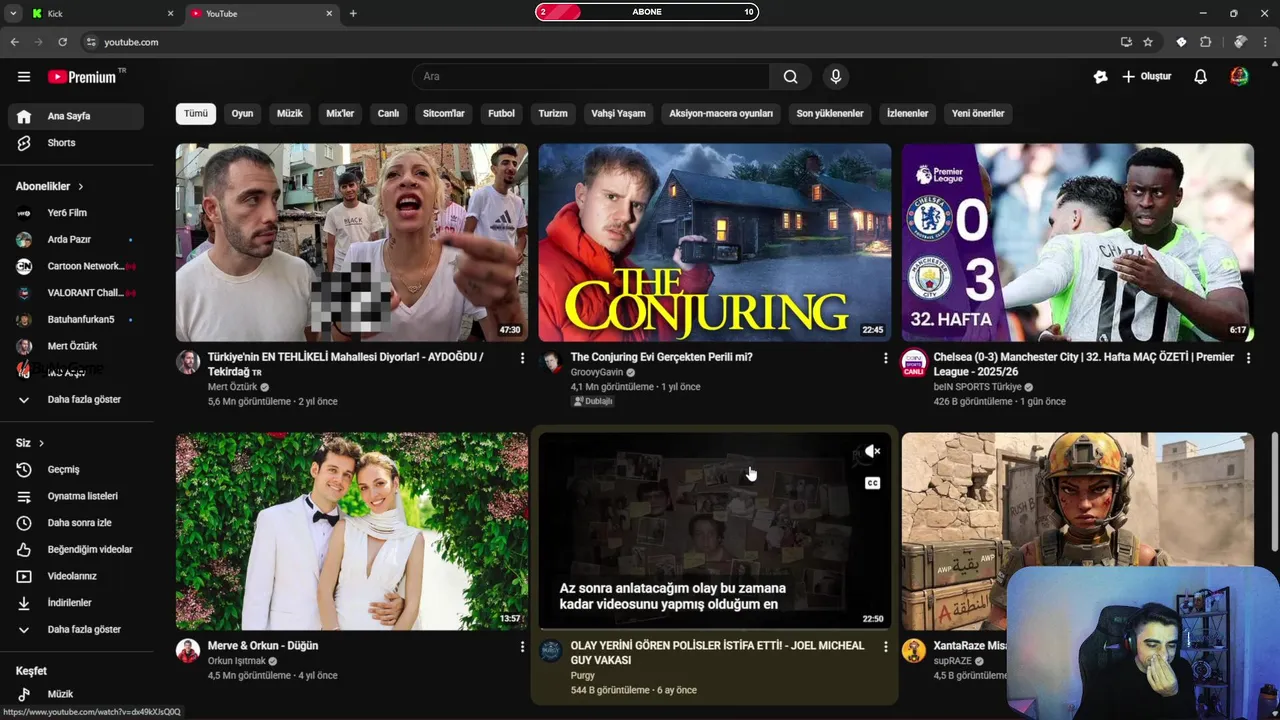Open the Merve & Orkun wedding thumbnail
Image resolution: width=1280 pixels, height=720 pixels.
click(x=351, y=532)
